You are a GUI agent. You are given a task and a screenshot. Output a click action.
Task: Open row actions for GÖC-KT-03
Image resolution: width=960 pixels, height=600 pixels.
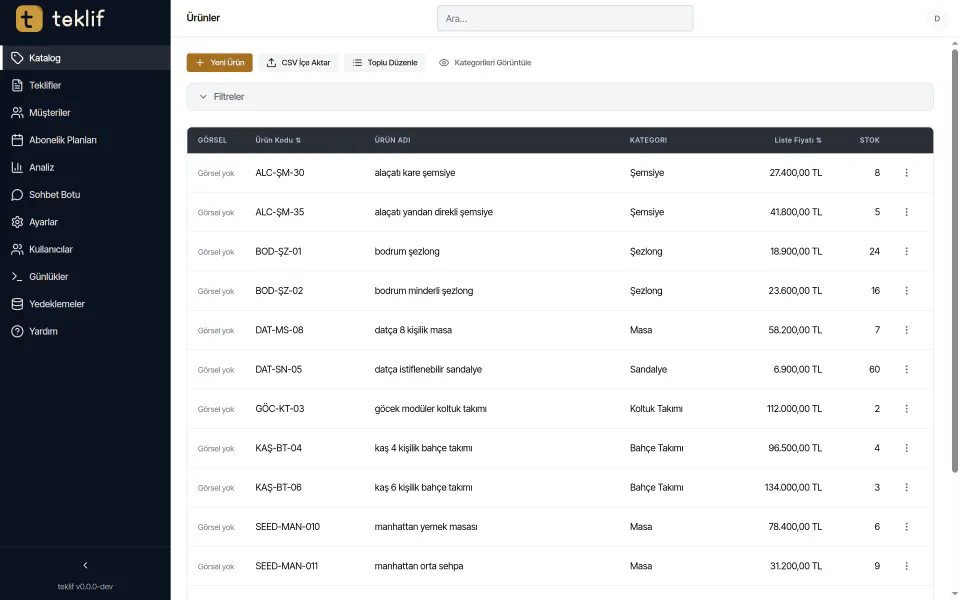tap(906, 408)
